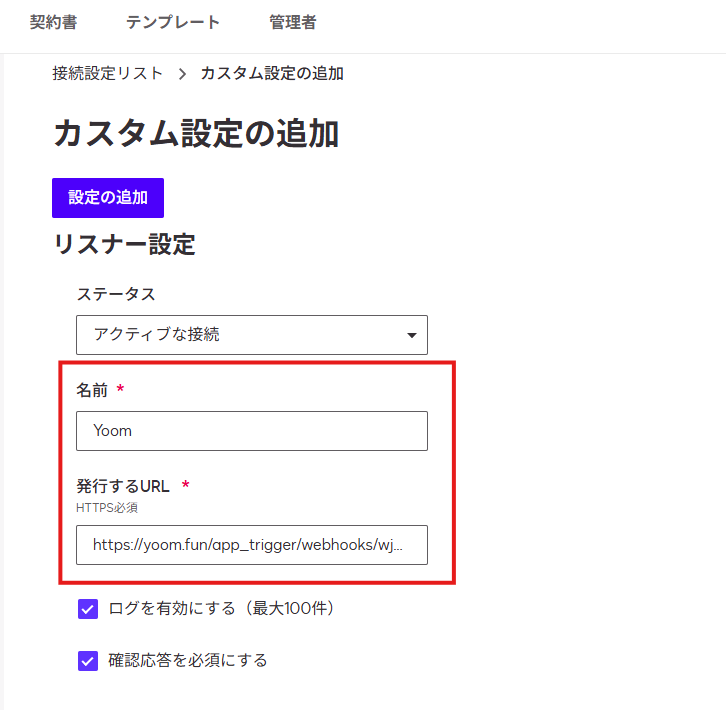726x710 pixels.
Task: Open the 契約書 menu tab
Action: [53, 22]
